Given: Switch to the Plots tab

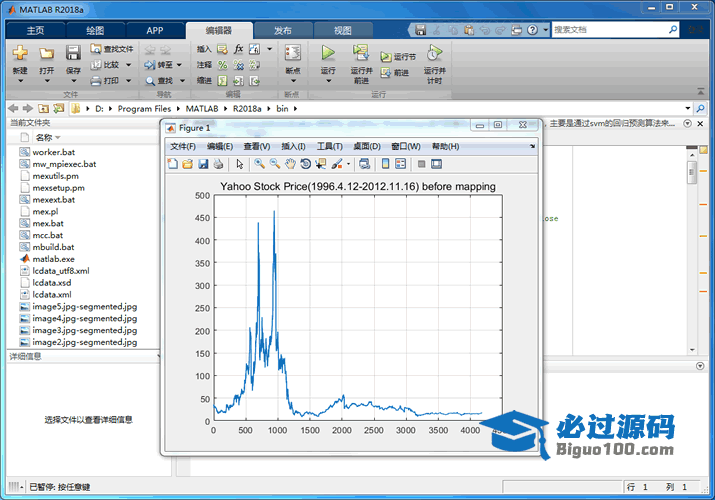Looking at the screenshot, I should click(x=95, y=31).
